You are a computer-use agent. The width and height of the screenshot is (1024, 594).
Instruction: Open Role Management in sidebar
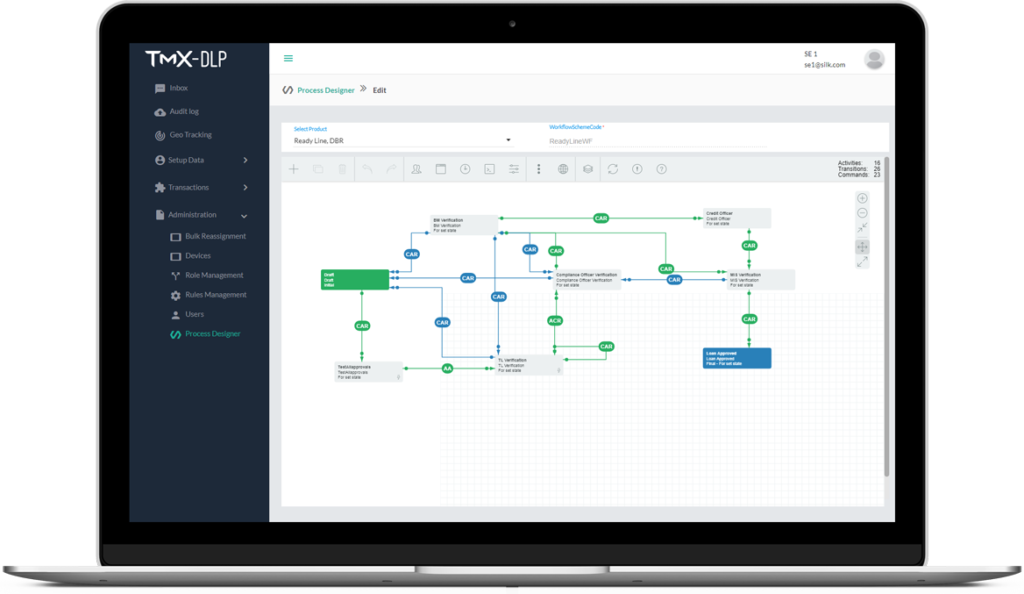[213, 275]
